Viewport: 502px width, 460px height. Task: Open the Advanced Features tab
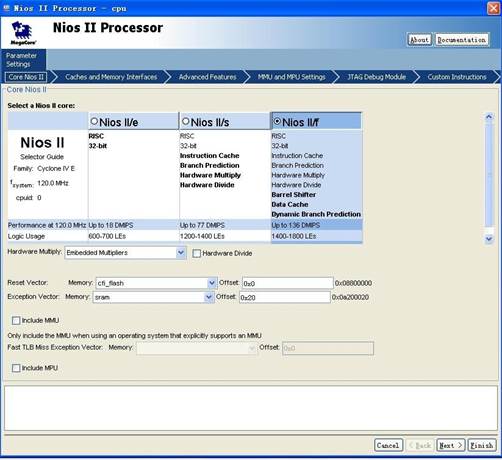pos(207,77)
